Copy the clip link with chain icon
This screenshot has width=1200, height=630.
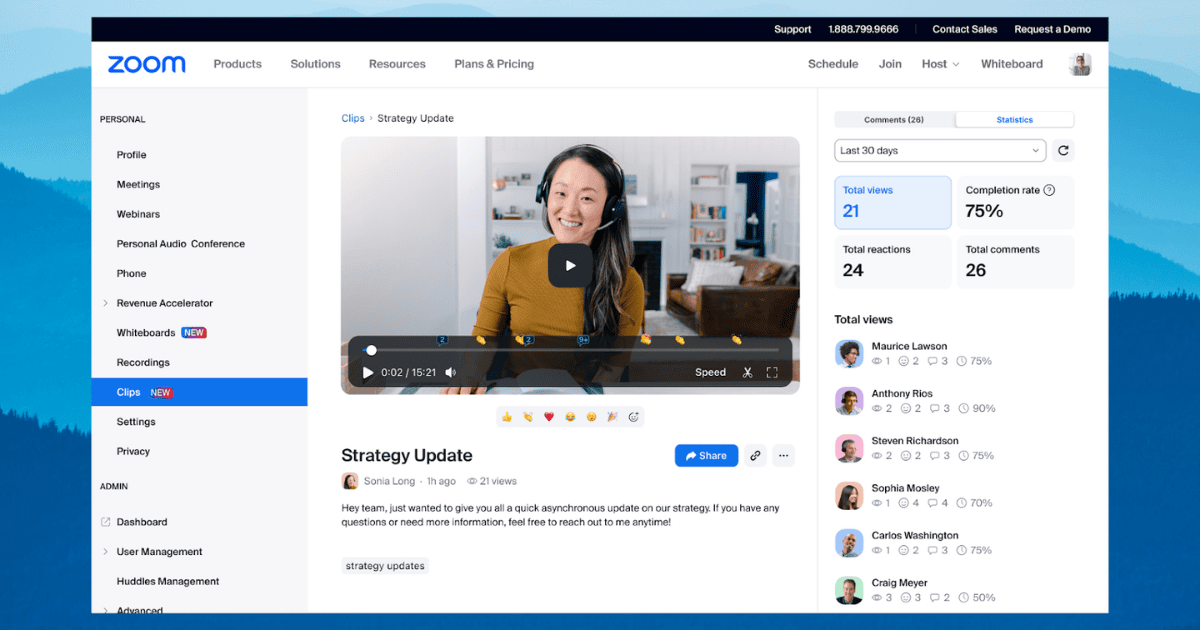756,456
